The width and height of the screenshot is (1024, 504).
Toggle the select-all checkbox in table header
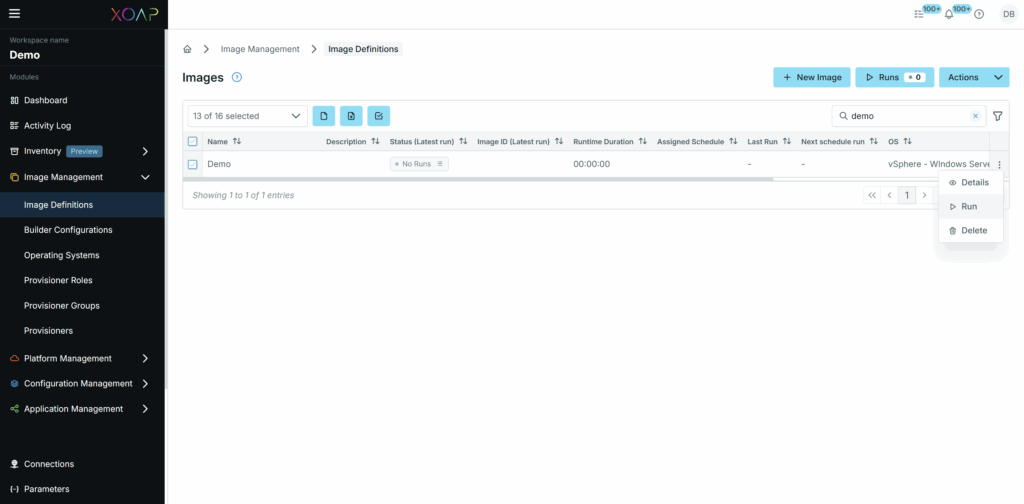point(193,142)
